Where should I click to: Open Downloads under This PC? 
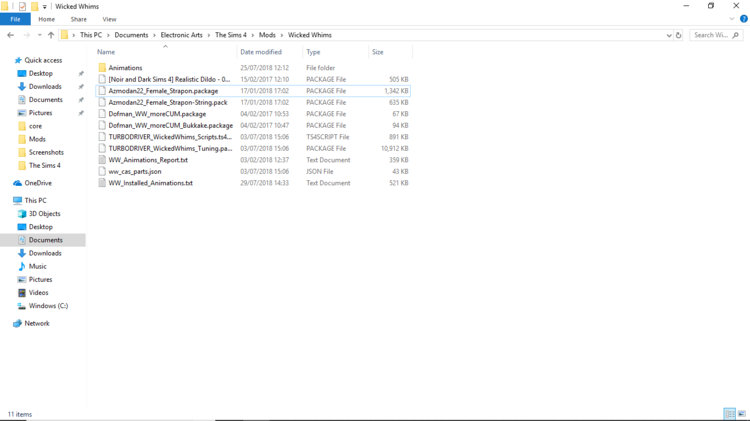[45, 253]
